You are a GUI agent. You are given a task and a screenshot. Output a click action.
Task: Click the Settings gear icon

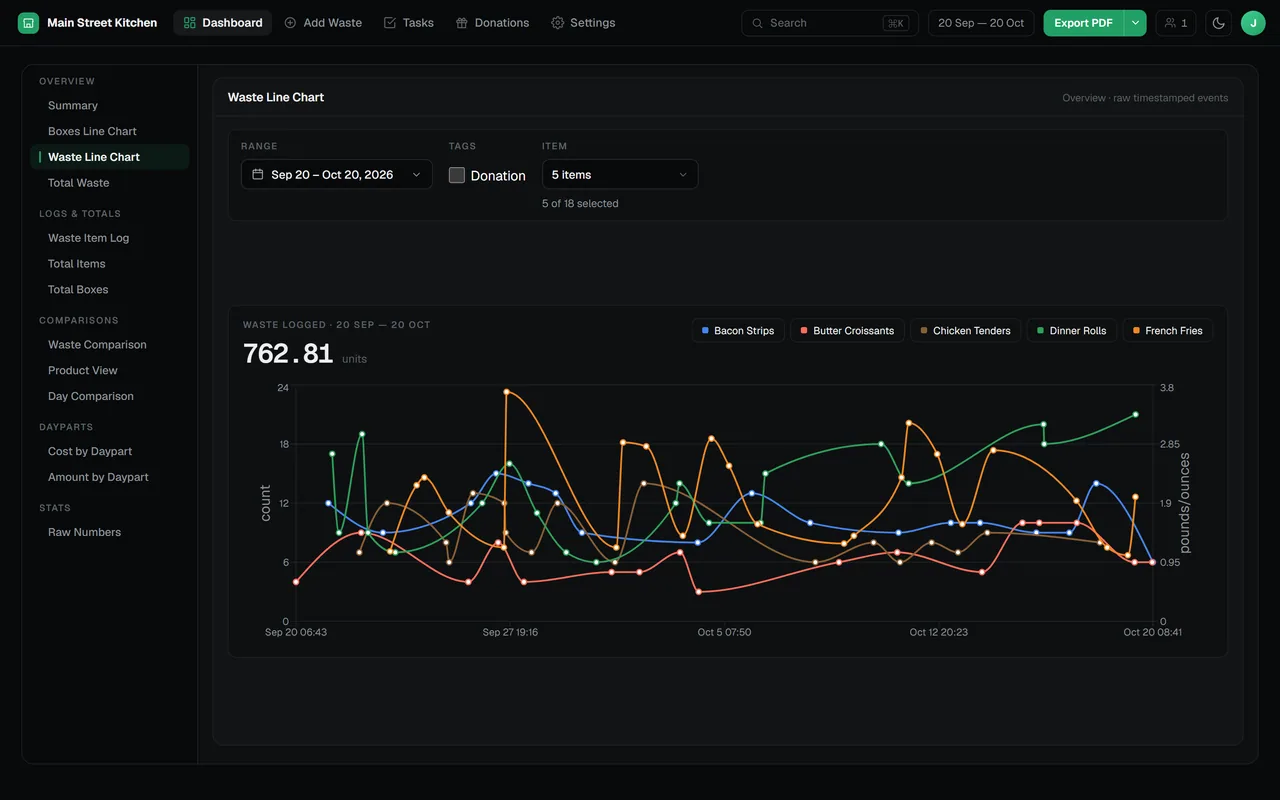pyautogui.click(x=558, y=23)
